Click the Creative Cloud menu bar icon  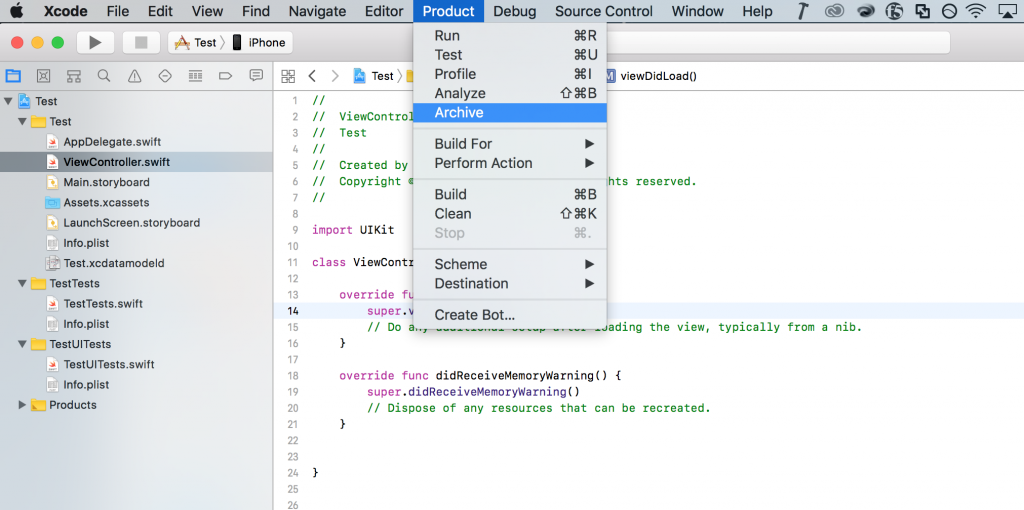(x=835, y=10)
